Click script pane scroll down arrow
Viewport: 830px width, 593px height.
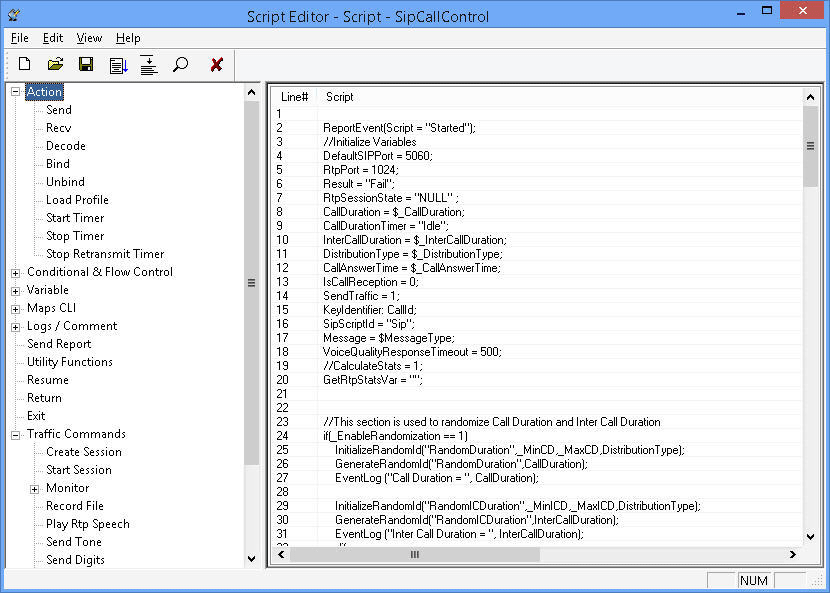pos(810,537)
